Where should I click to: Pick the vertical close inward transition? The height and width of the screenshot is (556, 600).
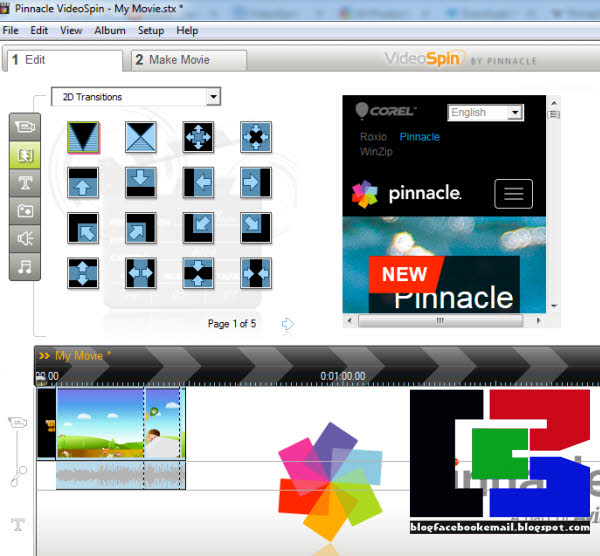click(198, 273)
